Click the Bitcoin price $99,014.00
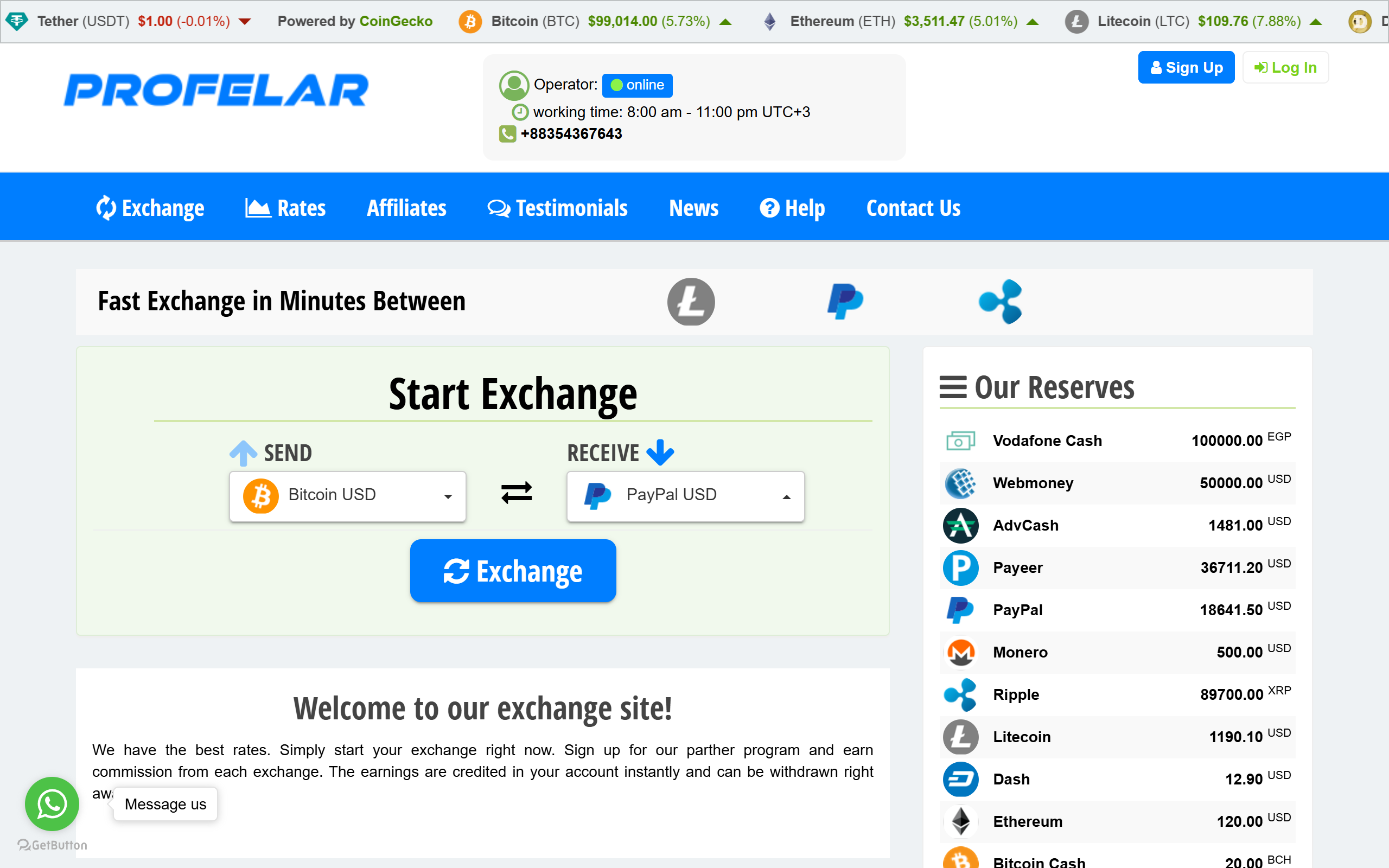Image resolution: width=1389 pixels, height=868 pixels. [622, 21]
